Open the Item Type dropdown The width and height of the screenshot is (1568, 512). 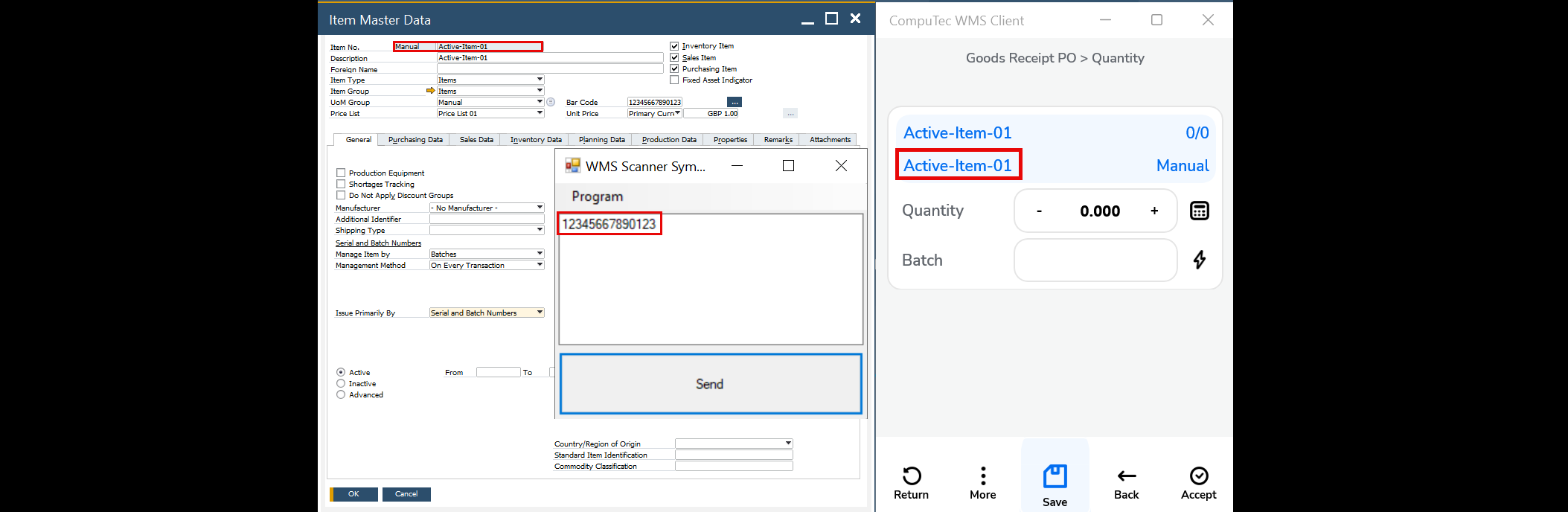(540, 80)
